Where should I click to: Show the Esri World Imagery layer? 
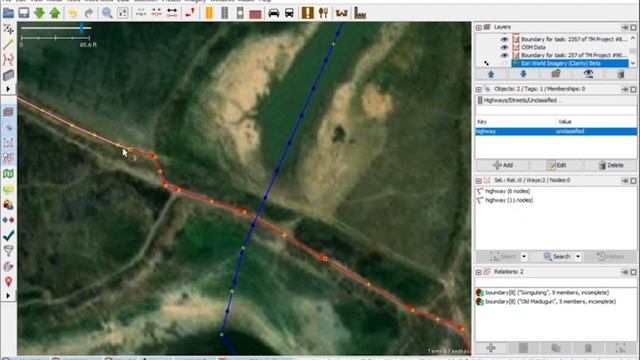click(x=504, y=63)
